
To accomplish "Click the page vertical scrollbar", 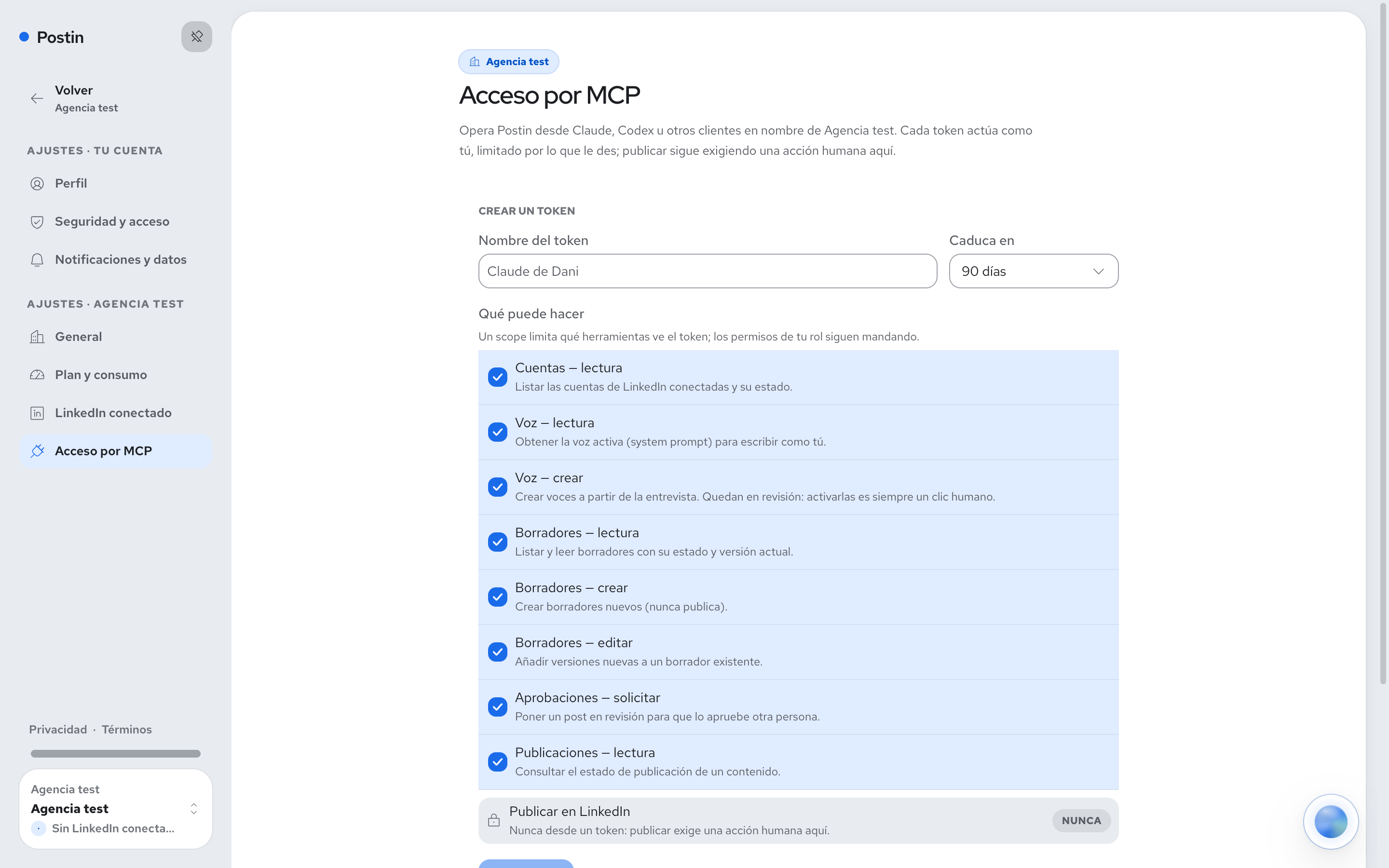I will 1383,344.
